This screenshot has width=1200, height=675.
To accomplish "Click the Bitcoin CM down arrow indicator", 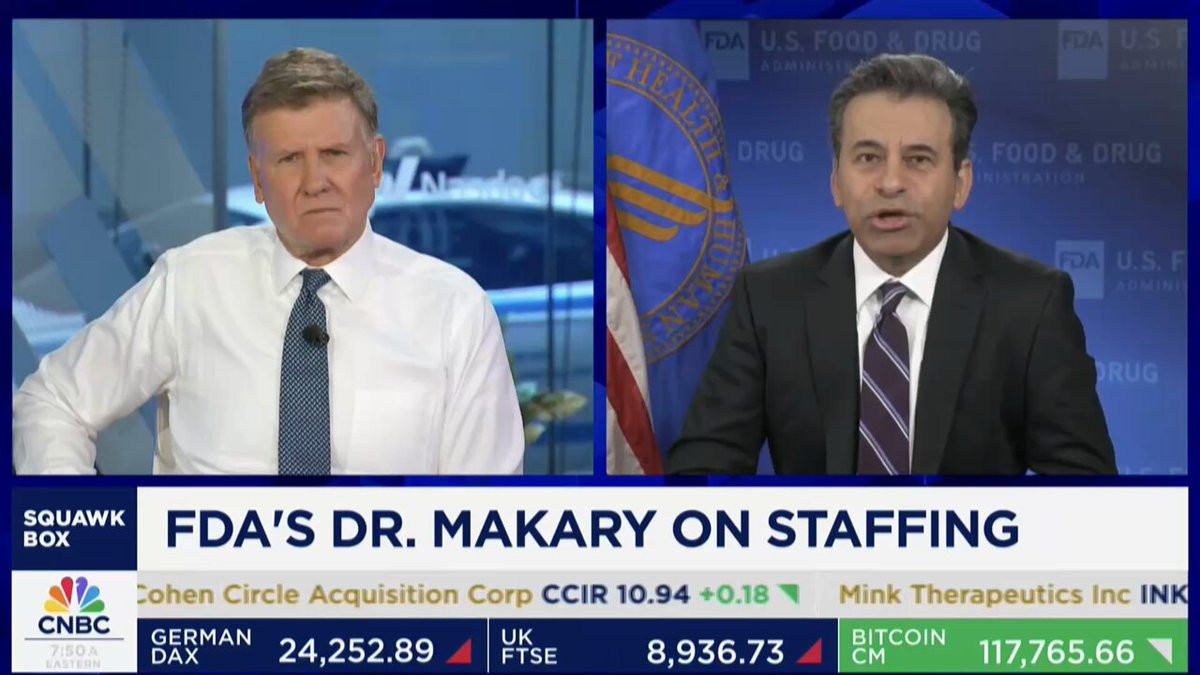I will pyautogui.click(x=1160, y=652).
